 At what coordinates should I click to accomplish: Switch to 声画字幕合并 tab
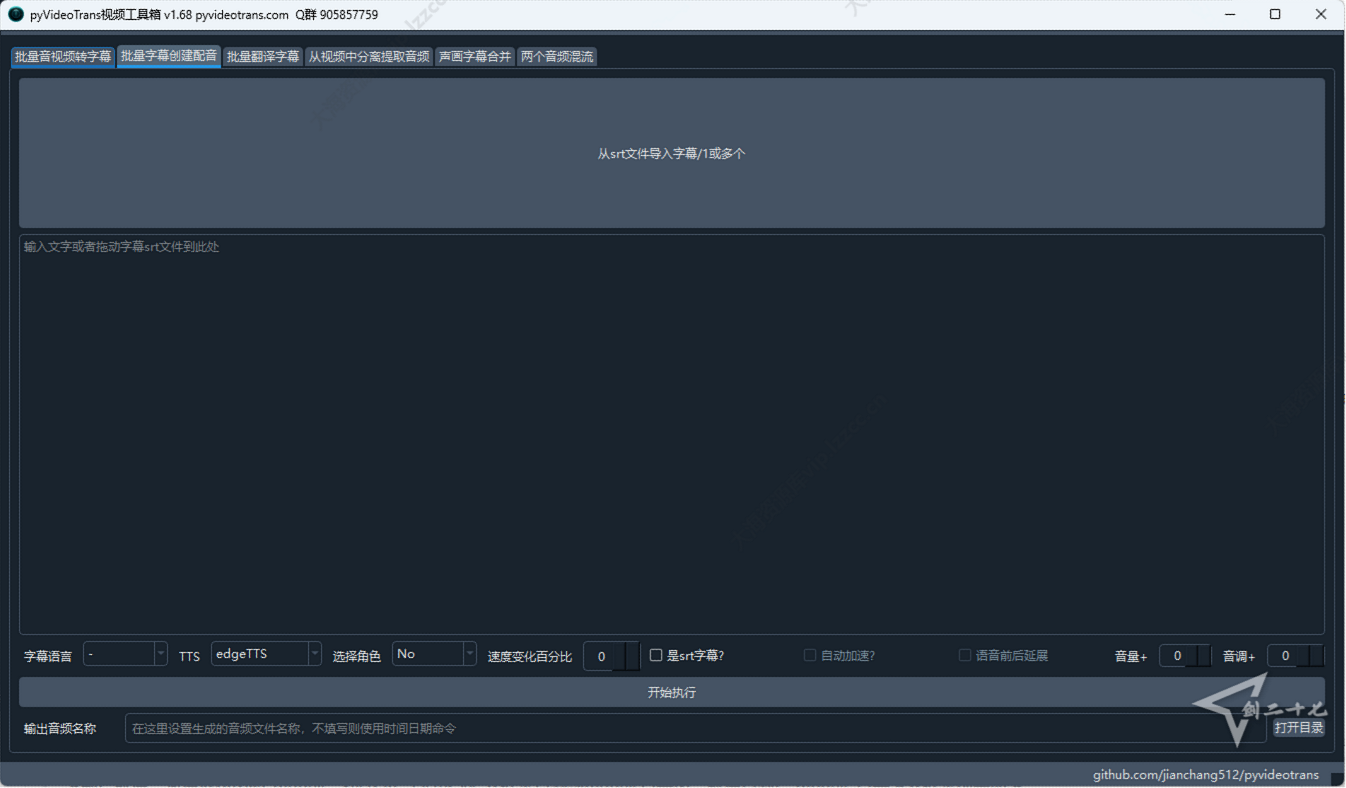tap(475, 57)
